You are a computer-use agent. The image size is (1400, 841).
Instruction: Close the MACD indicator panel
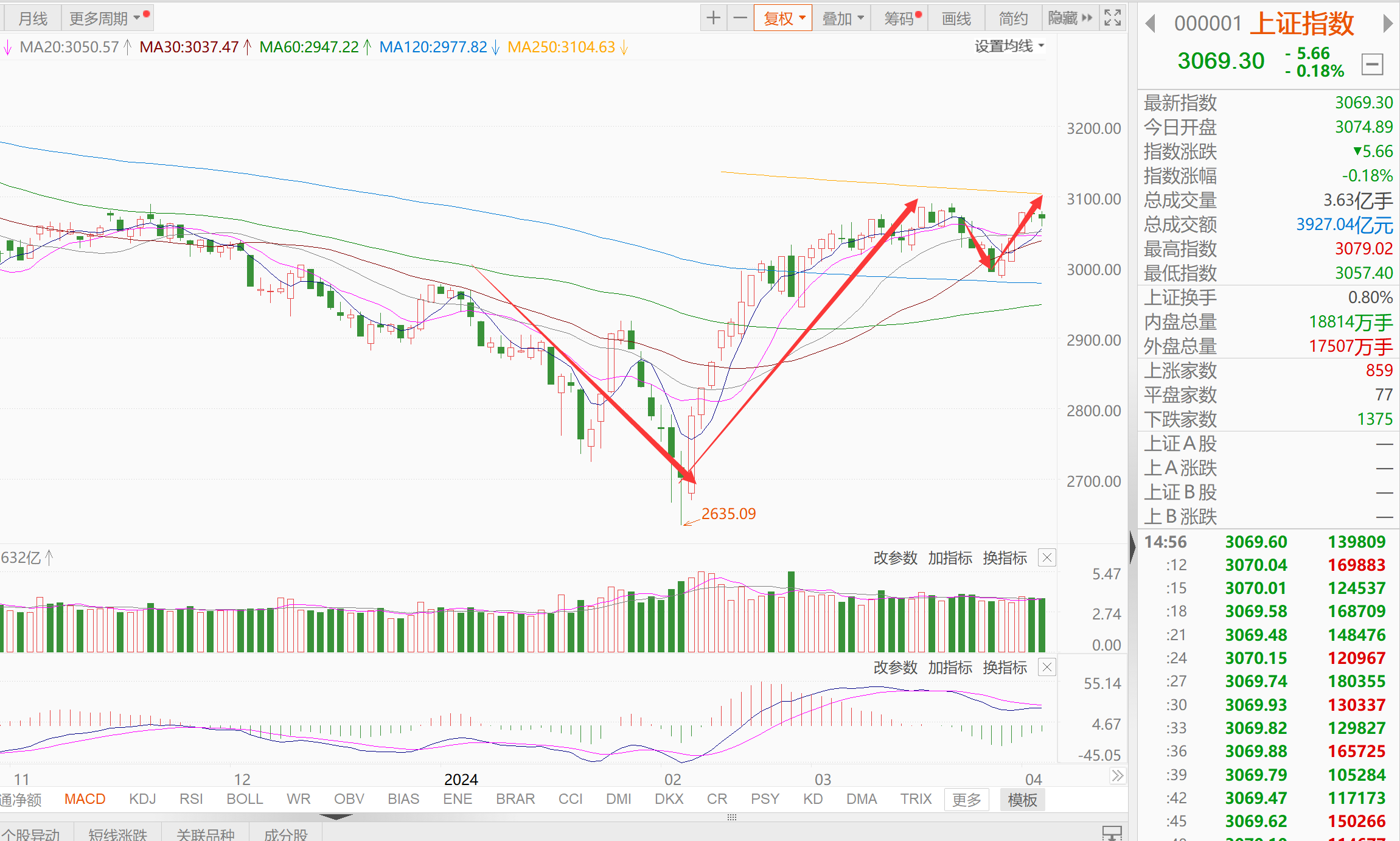point(1047,667)
